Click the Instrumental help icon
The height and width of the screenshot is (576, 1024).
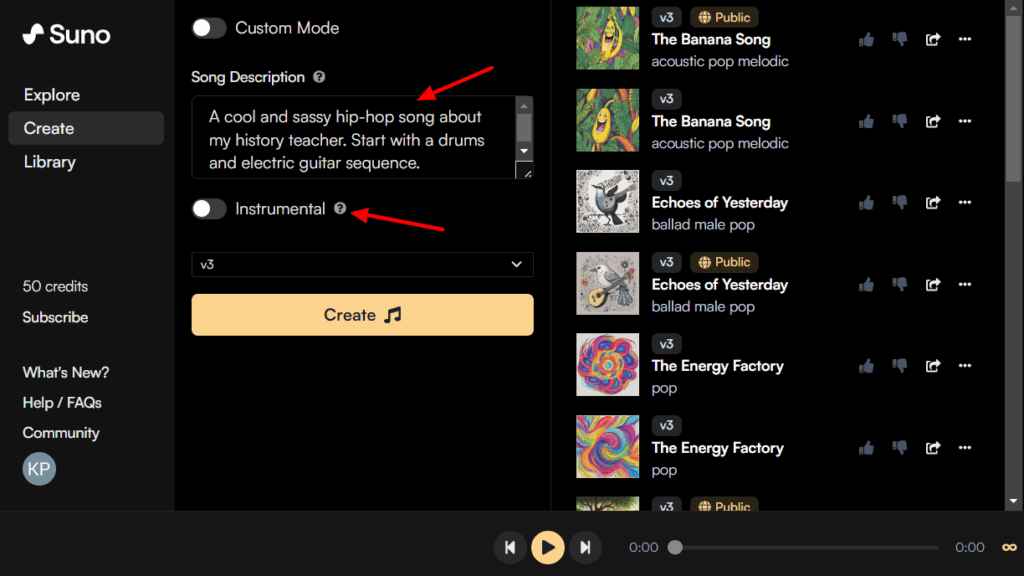pyautogui.click(x=340, y=210)
